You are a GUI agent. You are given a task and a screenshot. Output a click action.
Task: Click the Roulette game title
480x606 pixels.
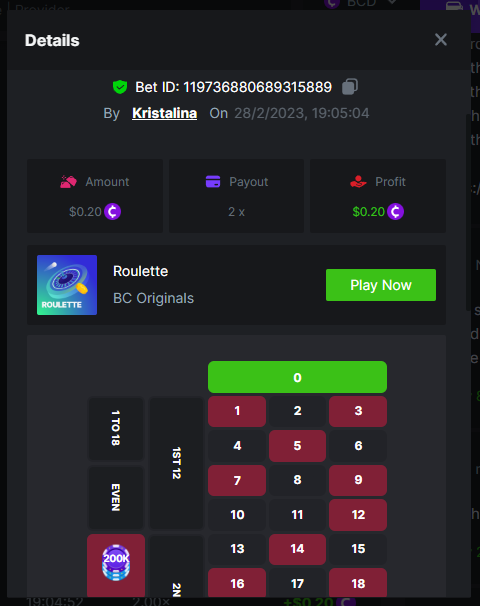pos(141,271)
